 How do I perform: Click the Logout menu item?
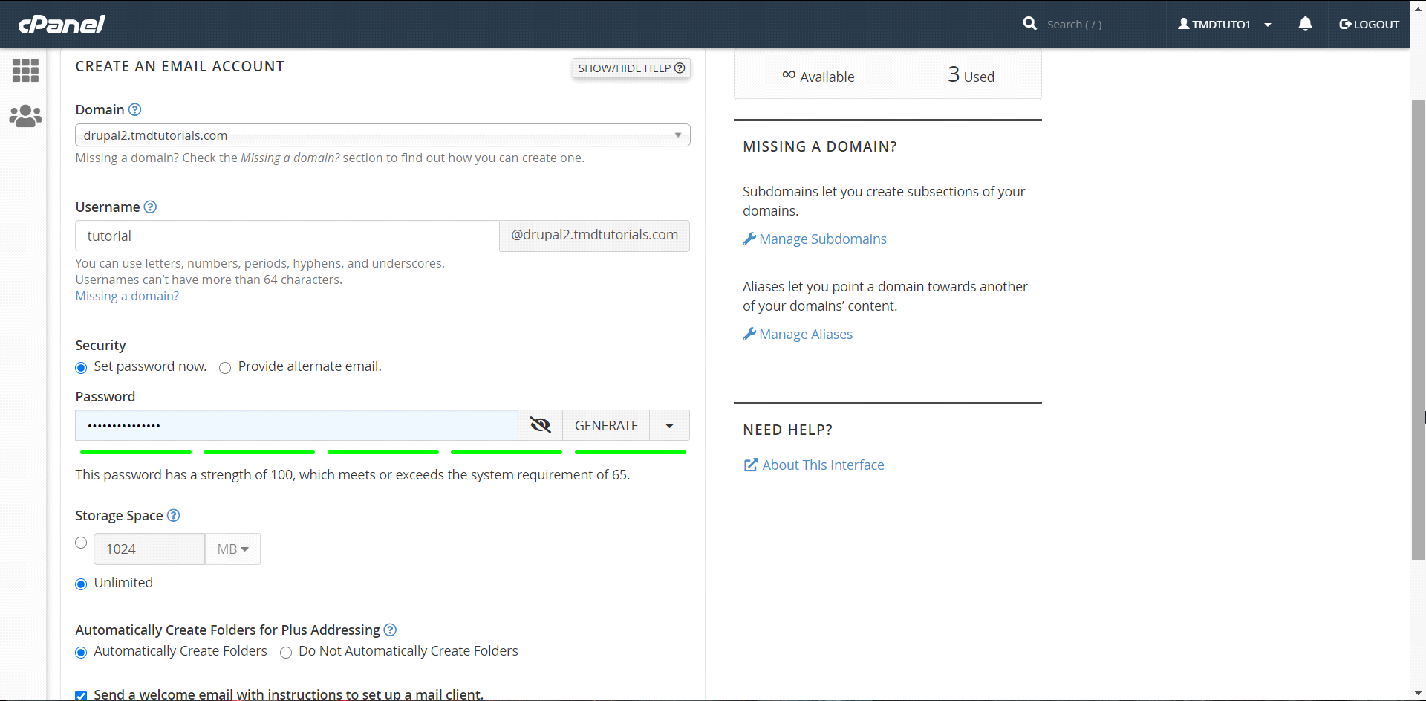pyautogui.click(x=1369, y=24)
